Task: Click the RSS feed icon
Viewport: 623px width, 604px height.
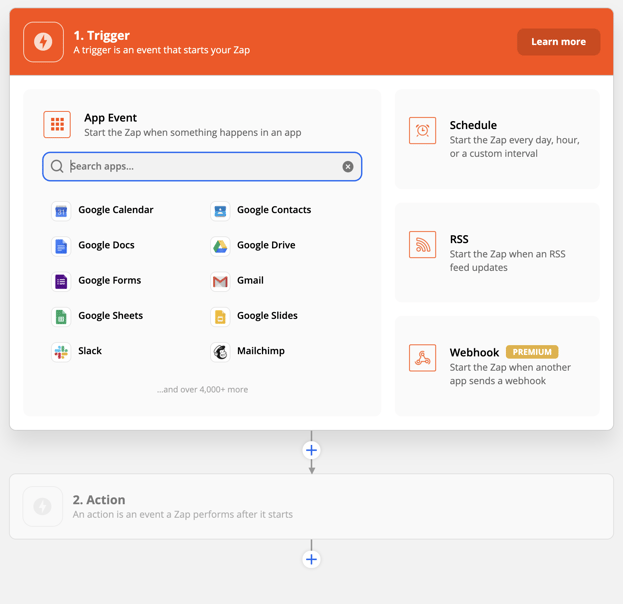Action: [422, 244]
